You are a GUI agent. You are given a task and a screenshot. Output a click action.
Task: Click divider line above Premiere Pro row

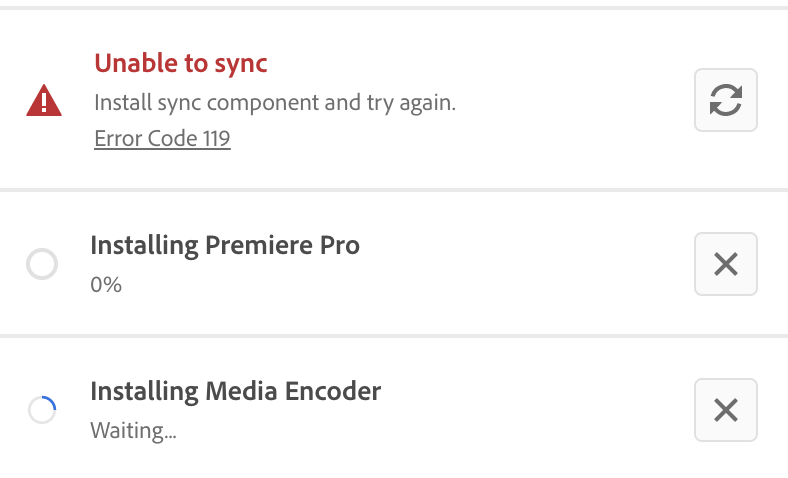click(394, 189)
